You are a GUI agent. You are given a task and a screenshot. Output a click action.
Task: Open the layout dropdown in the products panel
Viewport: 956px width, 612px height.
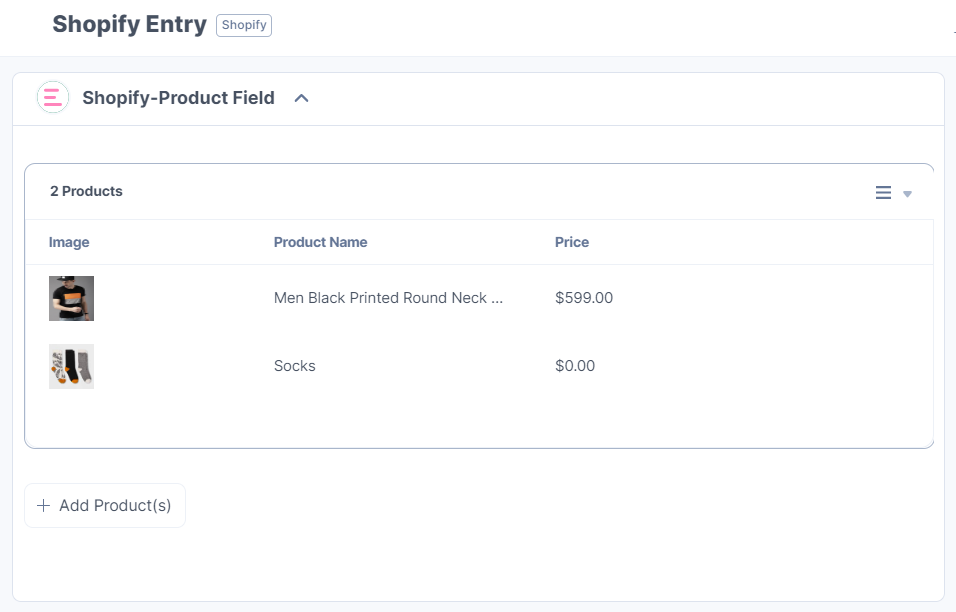906,194
